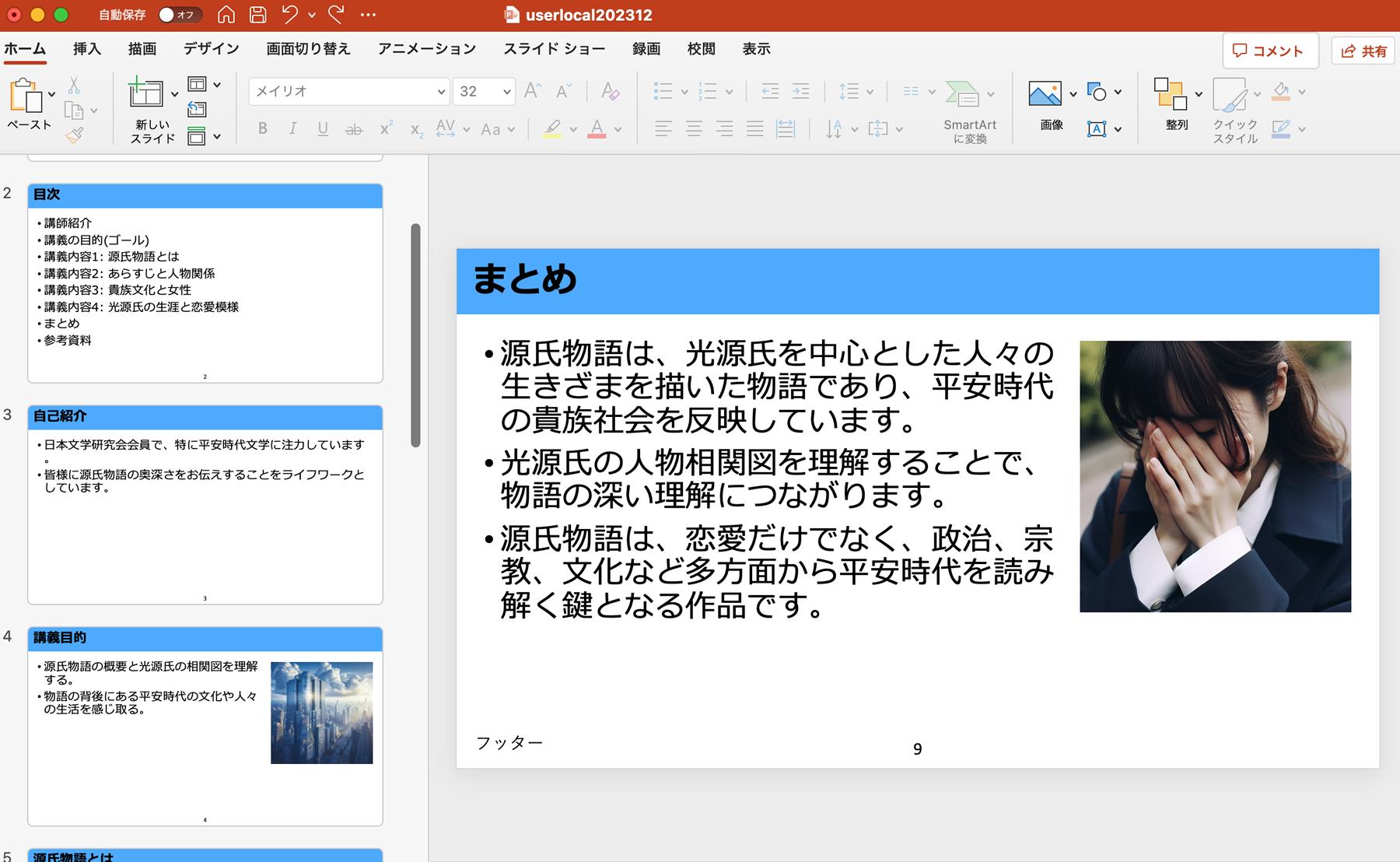Viewport: 1400px width, 862px height.
Task: Insert a new slide with 新しいスライド
Action: tap(146, 94)
